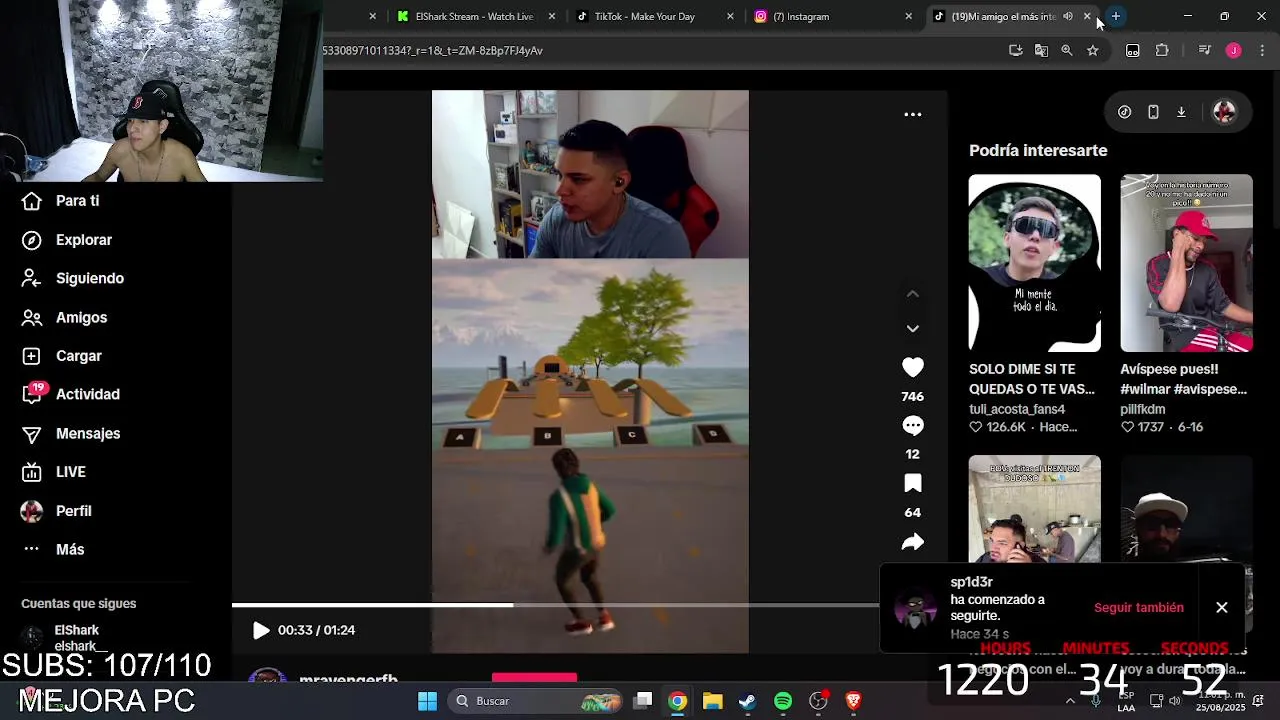1280x720 pixels.
Task: Like the video with heart icon
Action: tap(912, 368)
